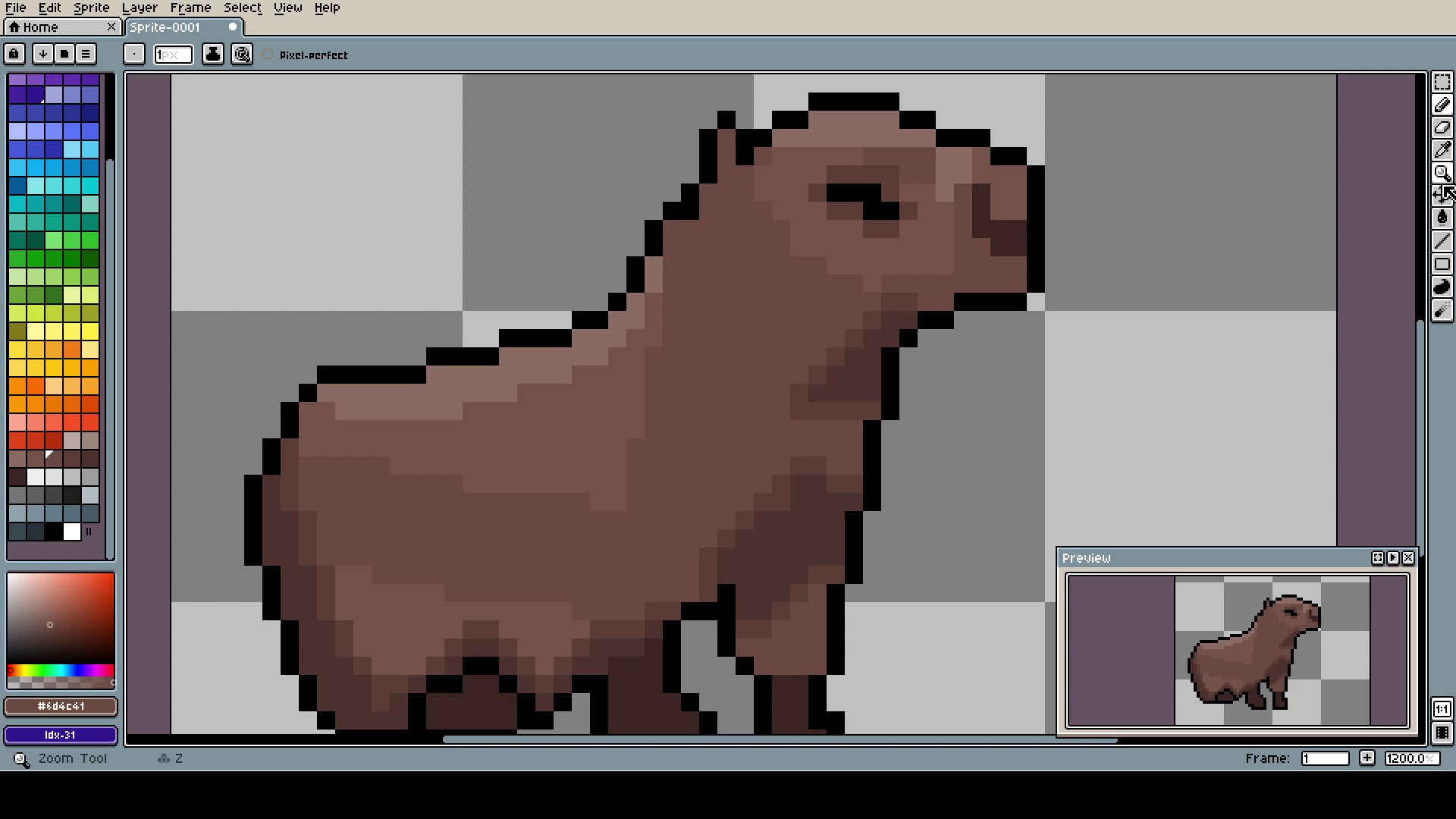The height and width of the screenshot is (819, 1456).
Task: Open the Edit menu
Action: click(x=49, y=8)
